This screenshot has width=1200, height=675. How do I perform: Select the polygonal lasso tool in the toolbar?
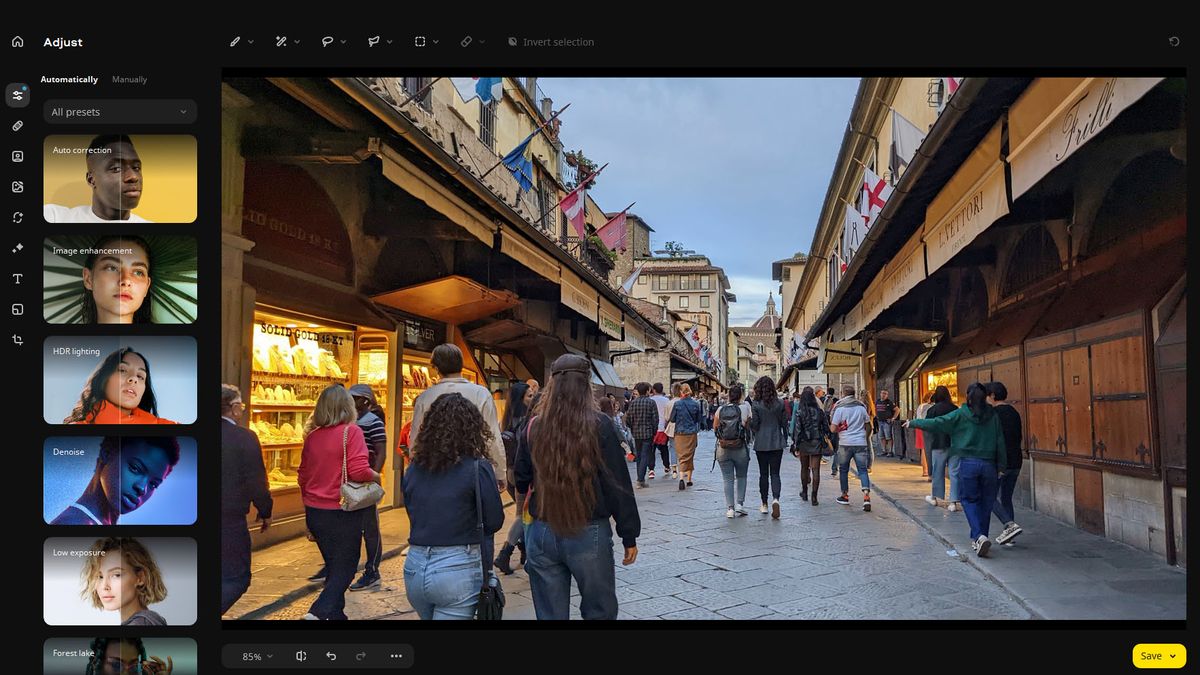point(372,41)
